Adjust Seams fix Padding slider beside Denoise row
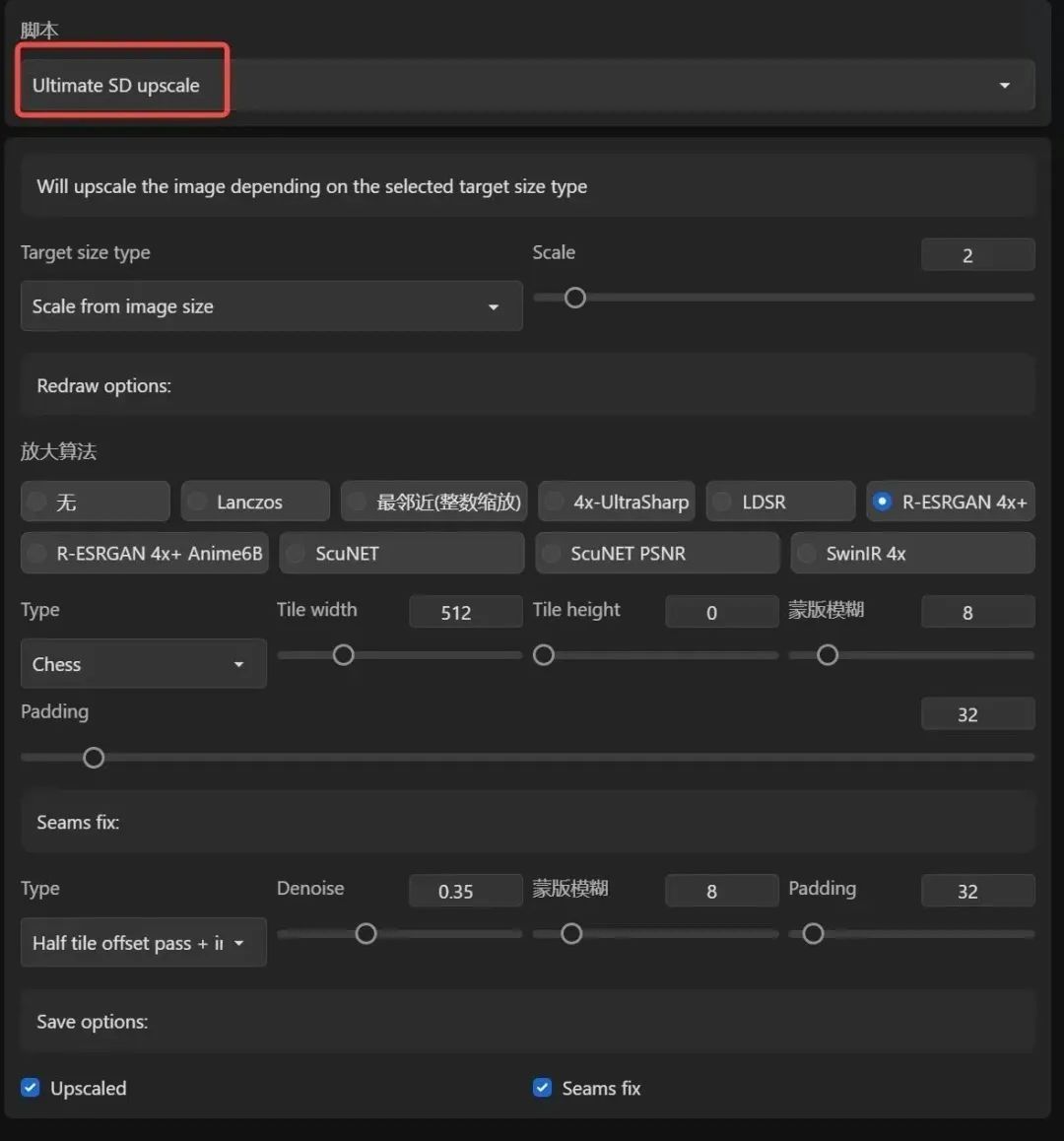Screen dimensions: 1064x1141 pos(813,934)
